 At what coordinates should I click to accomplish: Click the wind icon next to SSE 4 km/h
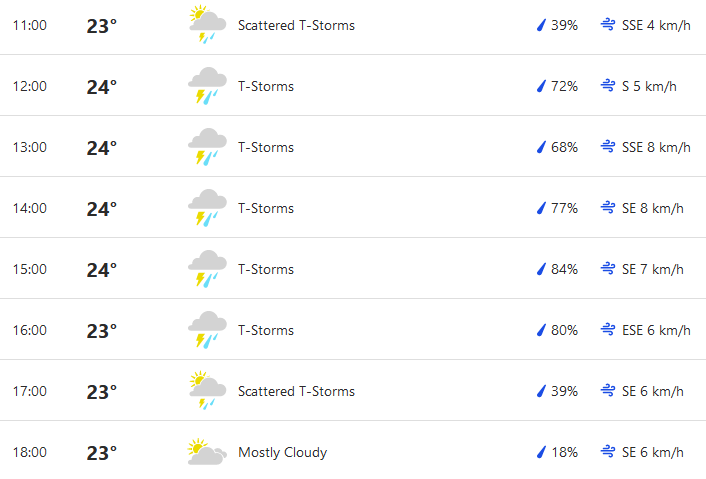[608, 25]
